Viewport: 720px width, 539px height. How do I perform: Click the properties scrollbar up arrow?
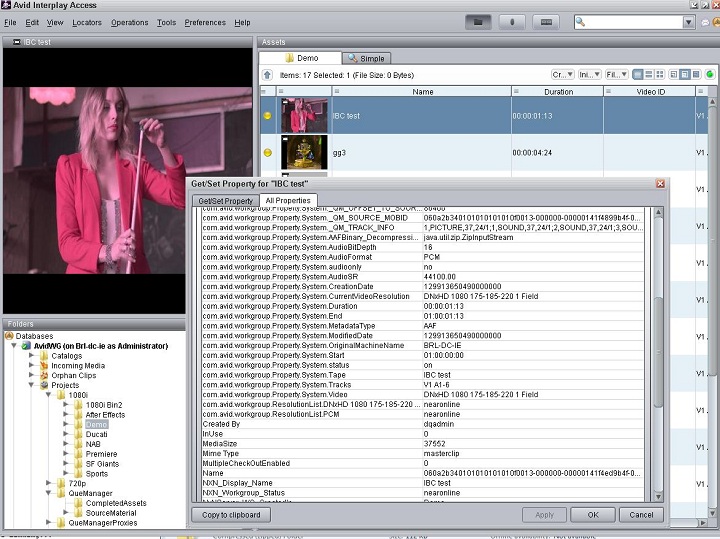[x=658, y=213]
